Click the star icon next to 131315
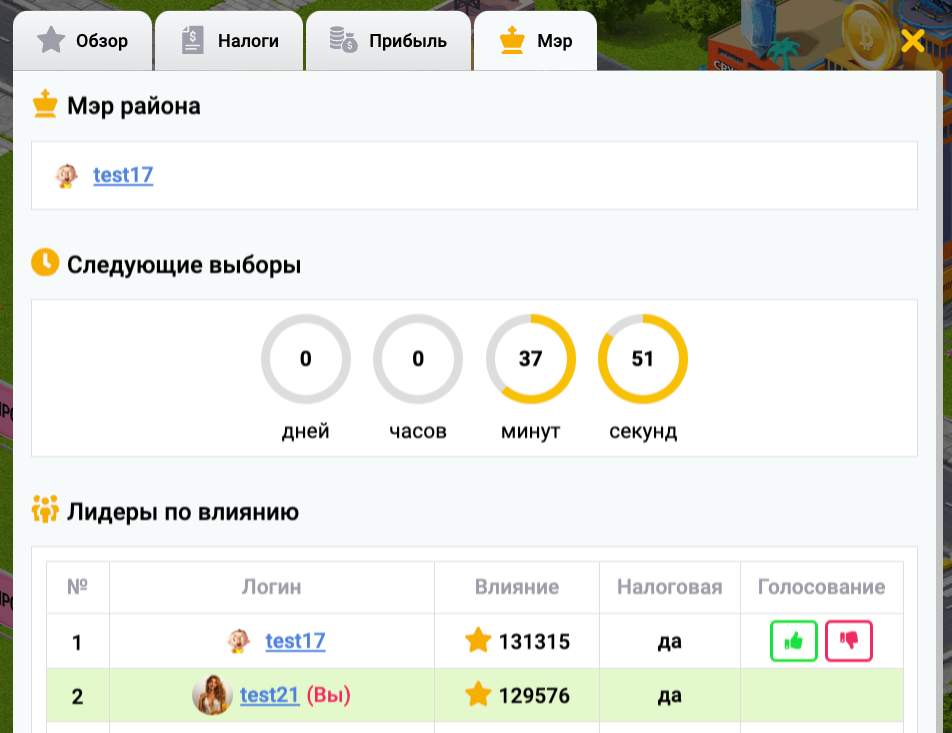Screen dimensions: 952x733 tap(478, 641)
